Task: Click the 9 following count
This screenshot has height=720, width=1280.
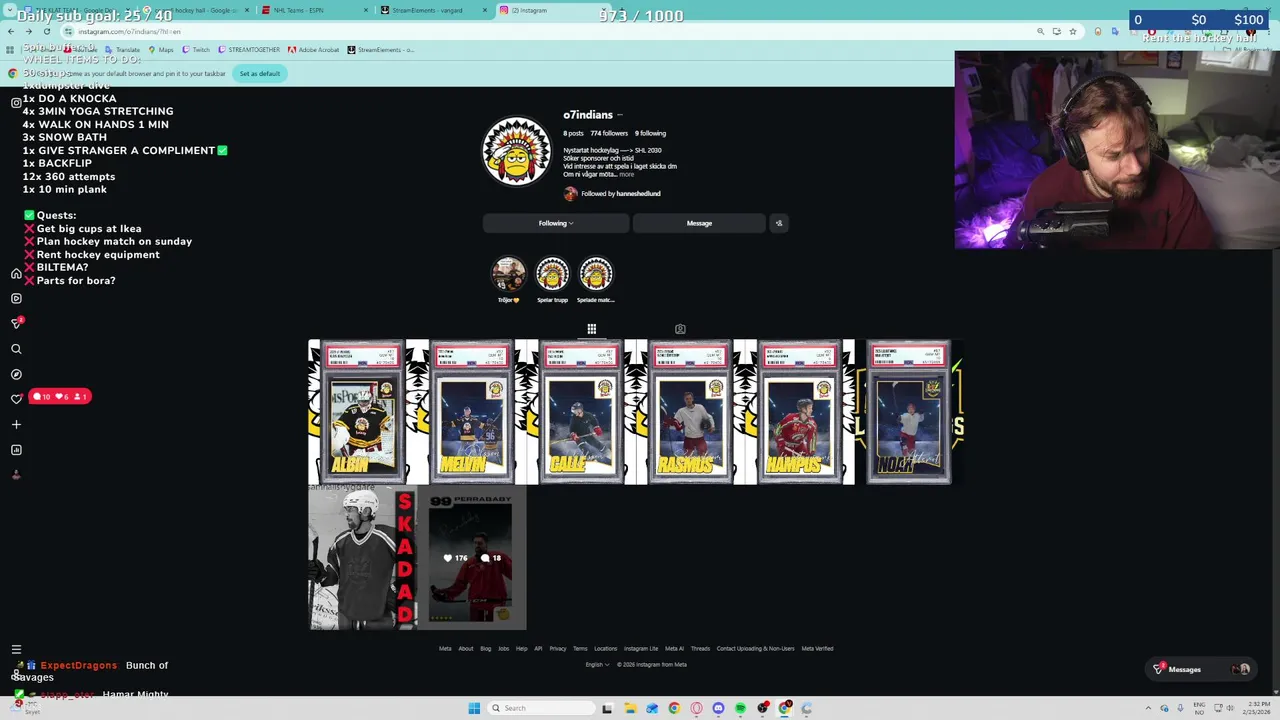Action: point(650,133)
